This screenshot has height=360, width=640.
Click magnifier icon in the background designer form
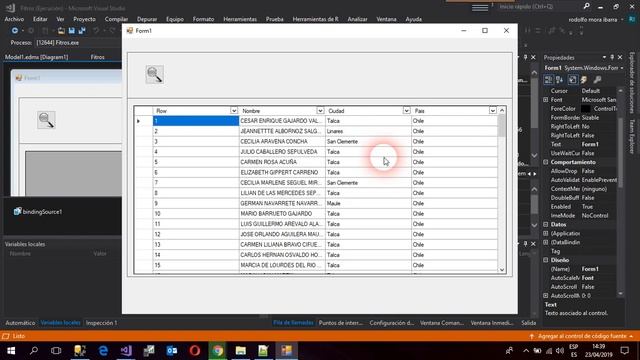click(x=46, y=120)
